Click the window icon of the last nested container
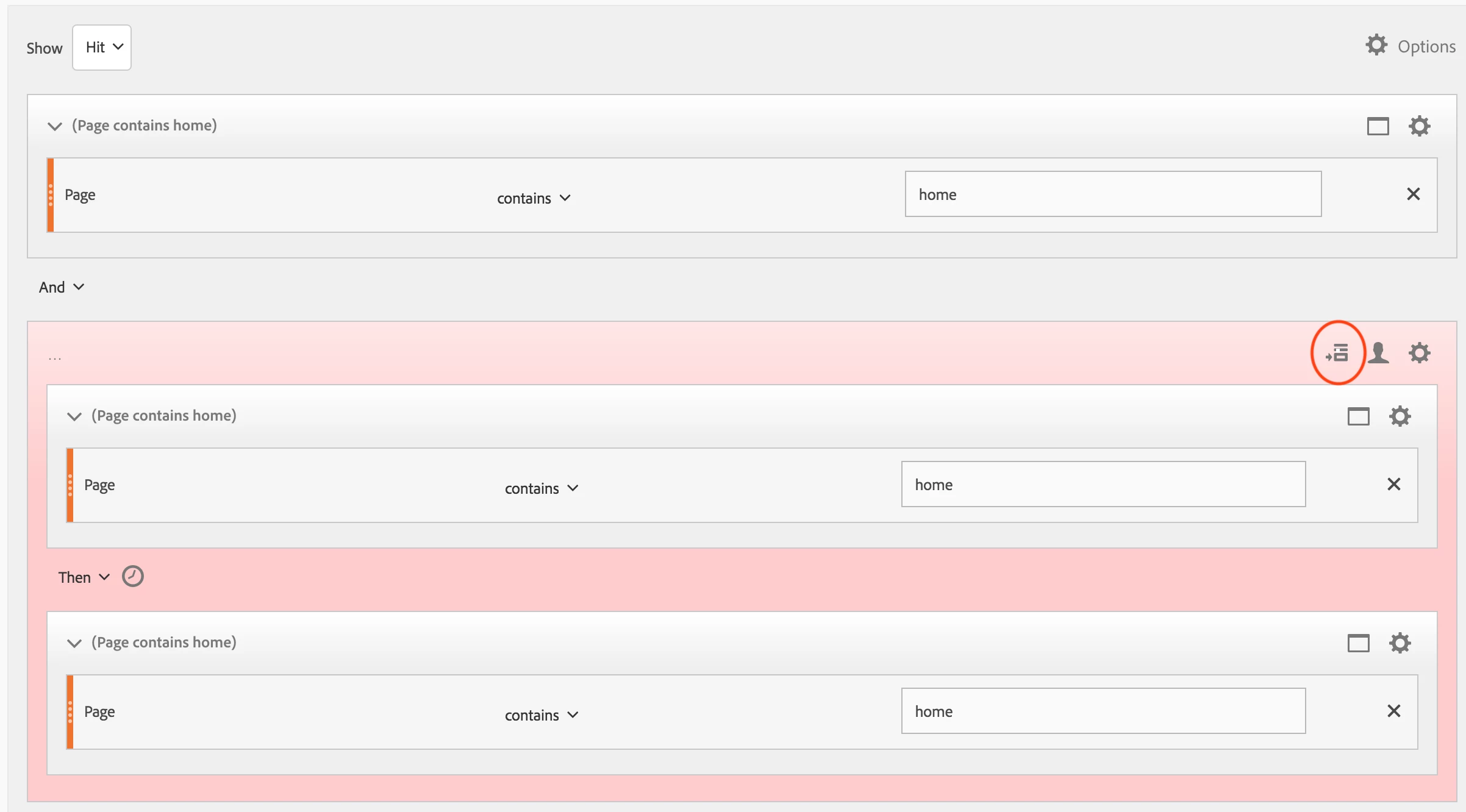This screenshot has width=1466, height=812. (x=1358, y=643)
